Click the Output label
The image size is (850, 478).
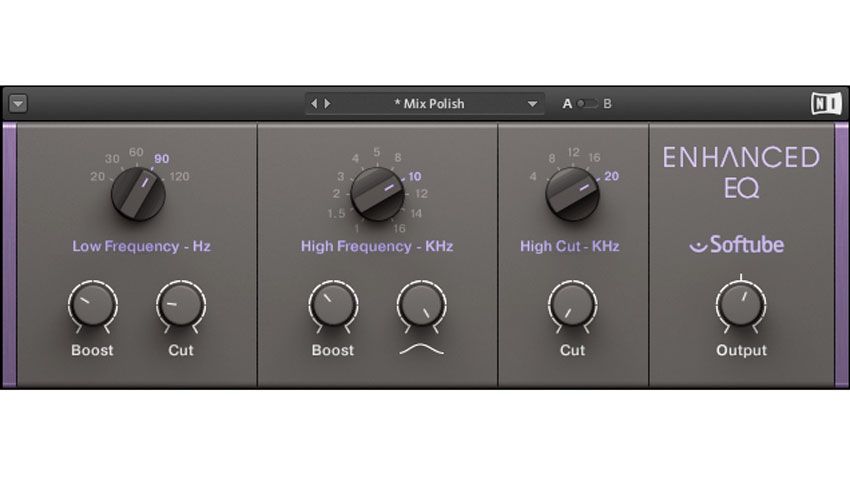pyautogui.click(x=741, y=350)
